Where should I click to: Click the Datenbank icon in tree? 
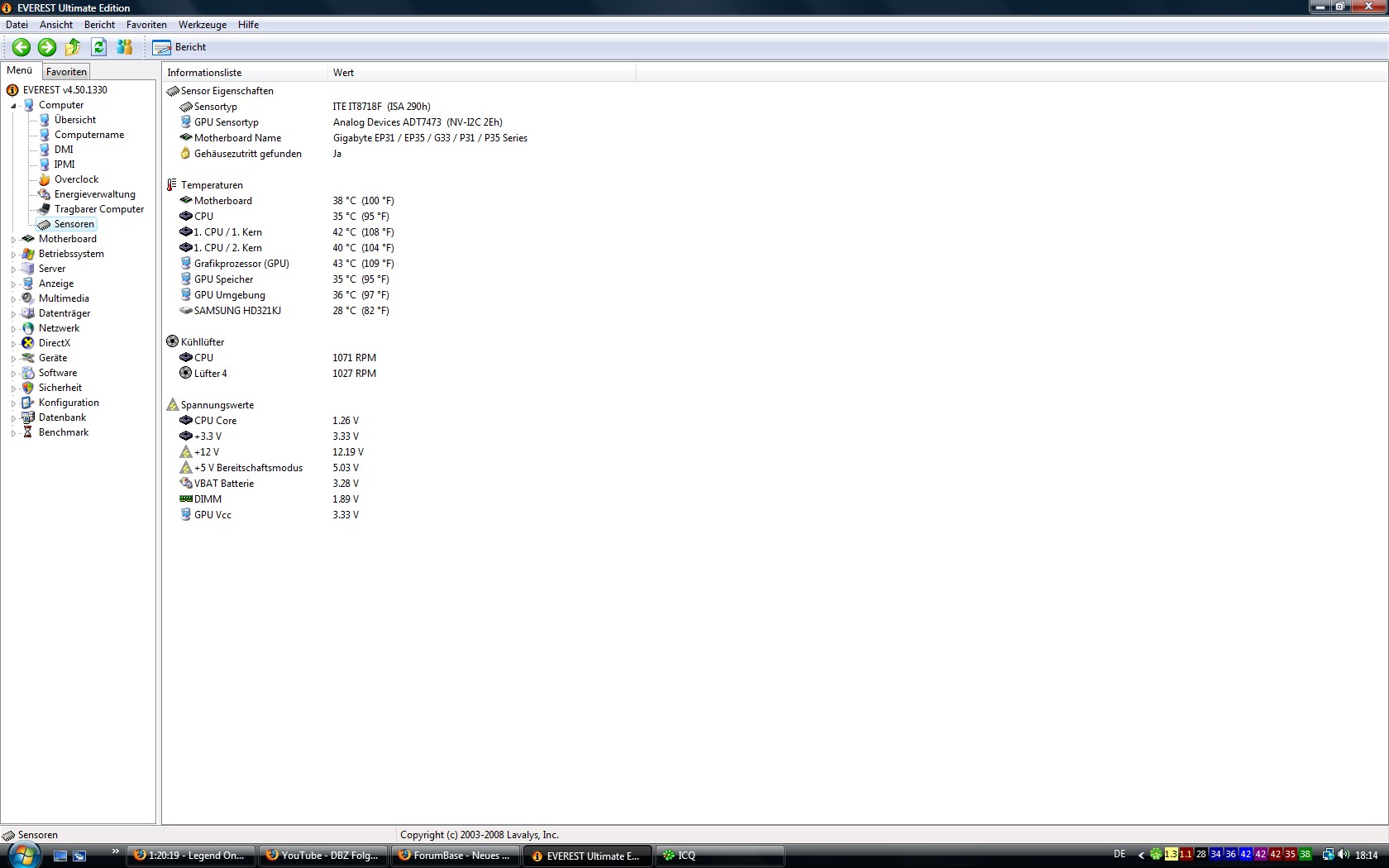click(x=28, y=417)
